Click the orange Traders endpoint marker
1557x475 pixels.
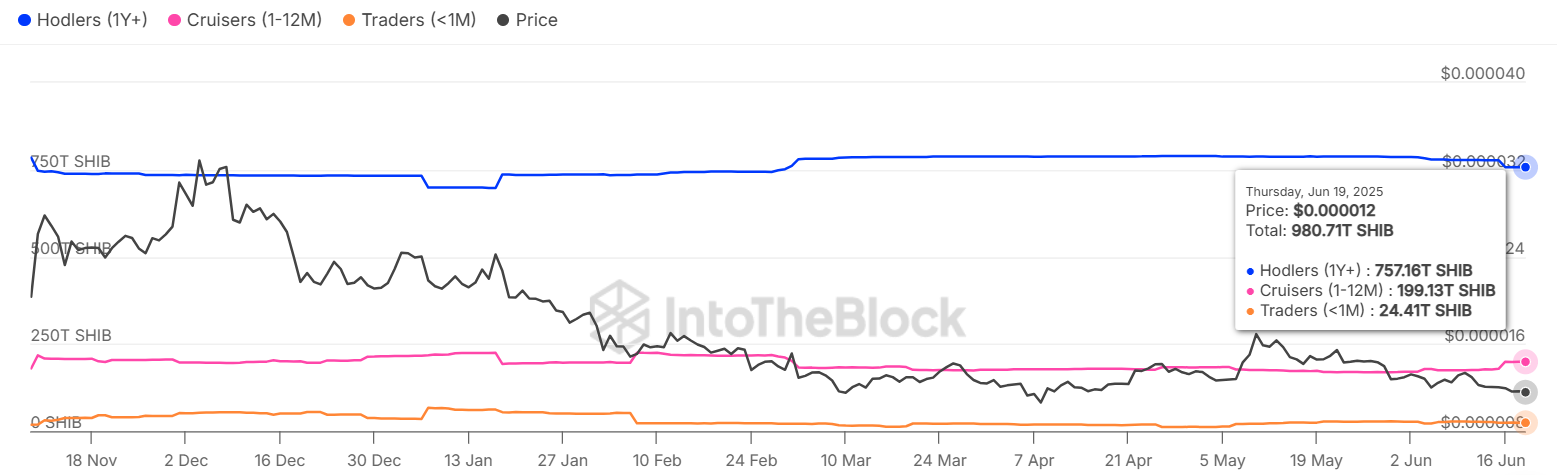pyautogui.click(x=1525, y=423)
